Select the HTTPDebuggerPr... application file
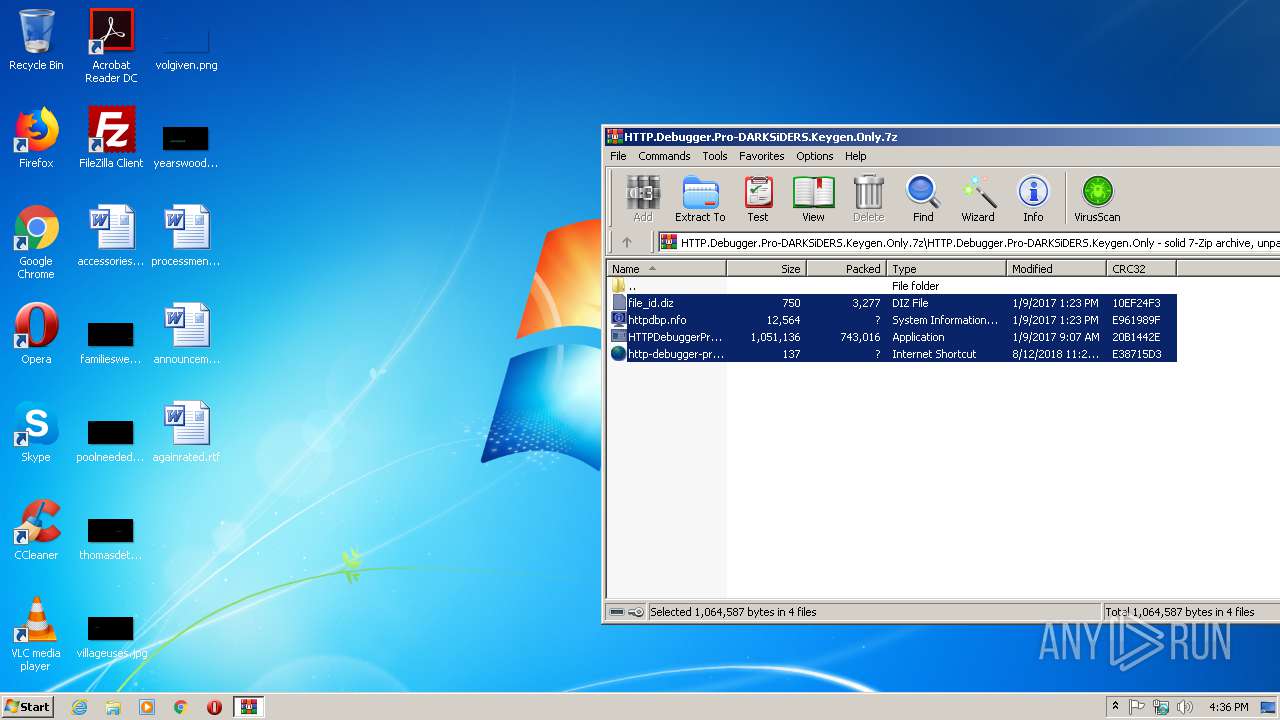 pyautogui.click(x=891, y=337)
